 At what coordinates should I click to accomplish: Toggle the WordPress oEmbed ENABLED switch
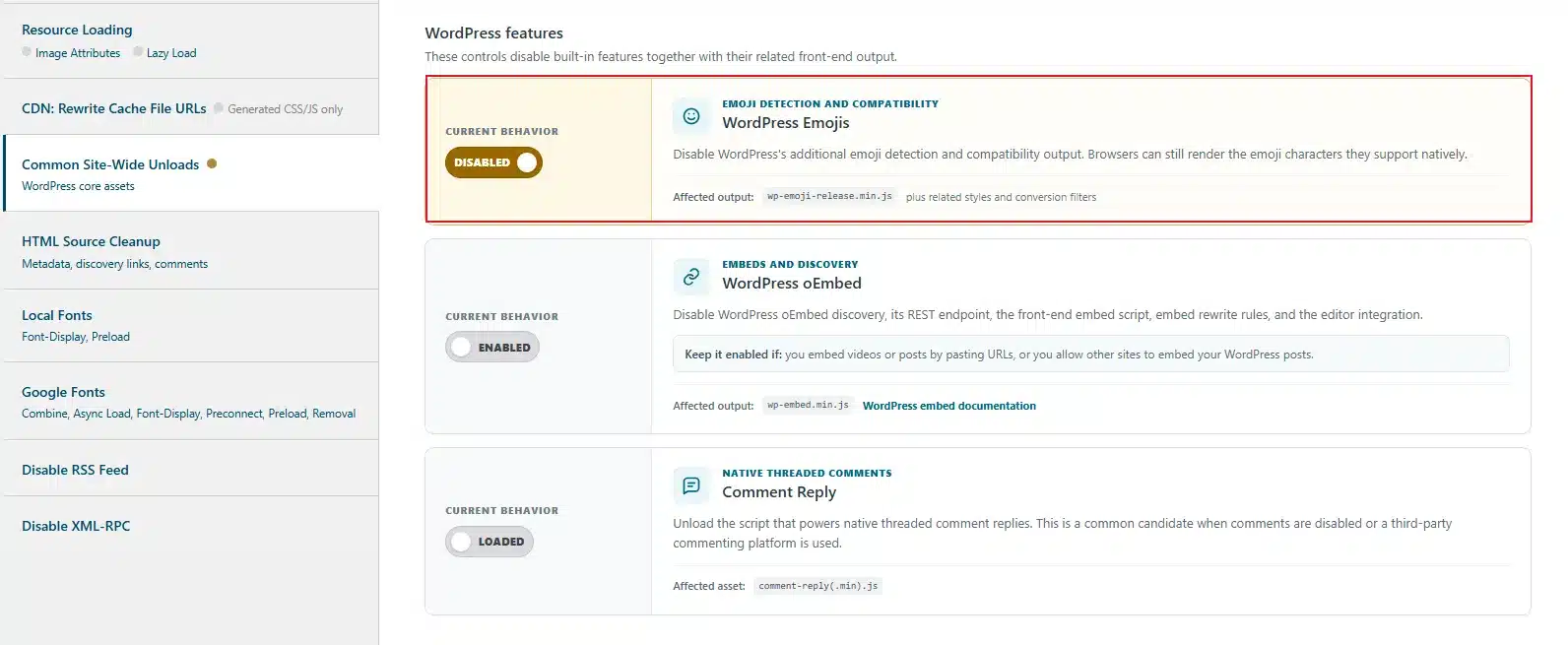pos(492,348)
